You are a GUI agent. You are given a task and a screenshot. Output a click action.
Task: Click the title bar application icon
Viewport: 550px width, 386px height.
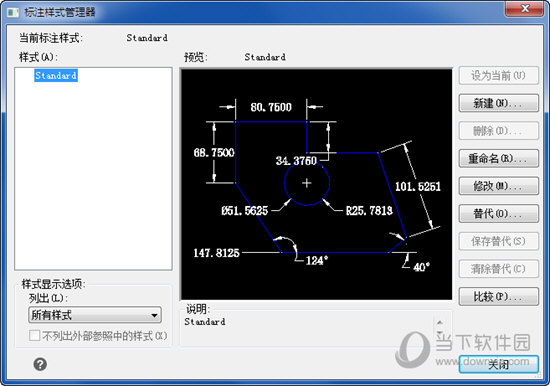coord(13,13)
